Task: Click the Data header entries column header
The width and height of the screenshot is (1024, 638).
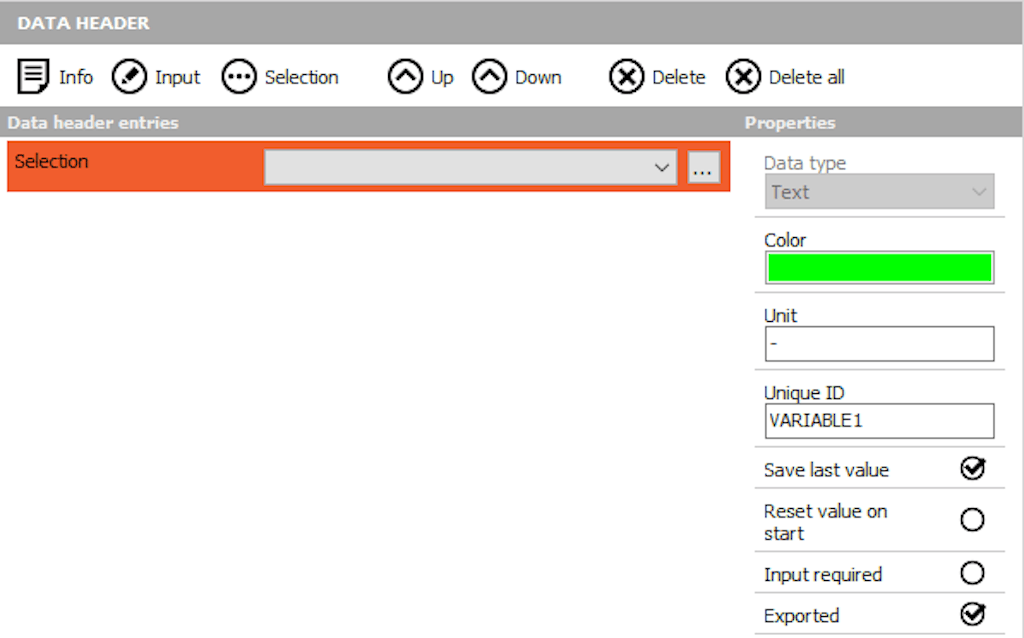Action: (x=93, y=123)
